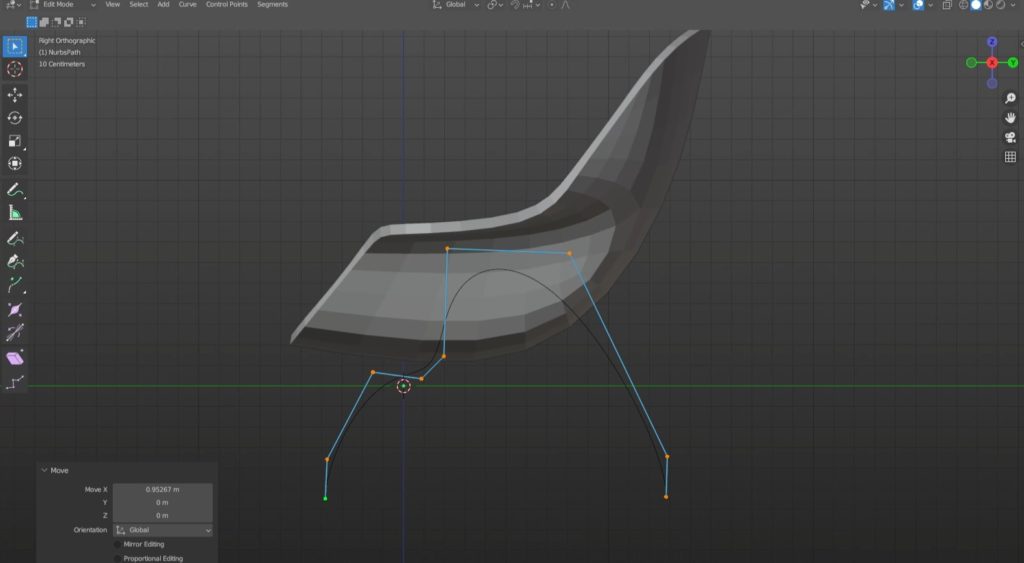Choose the Scale tool
The height and width of the screenshot is (563, 1024).
coord(15,141)
